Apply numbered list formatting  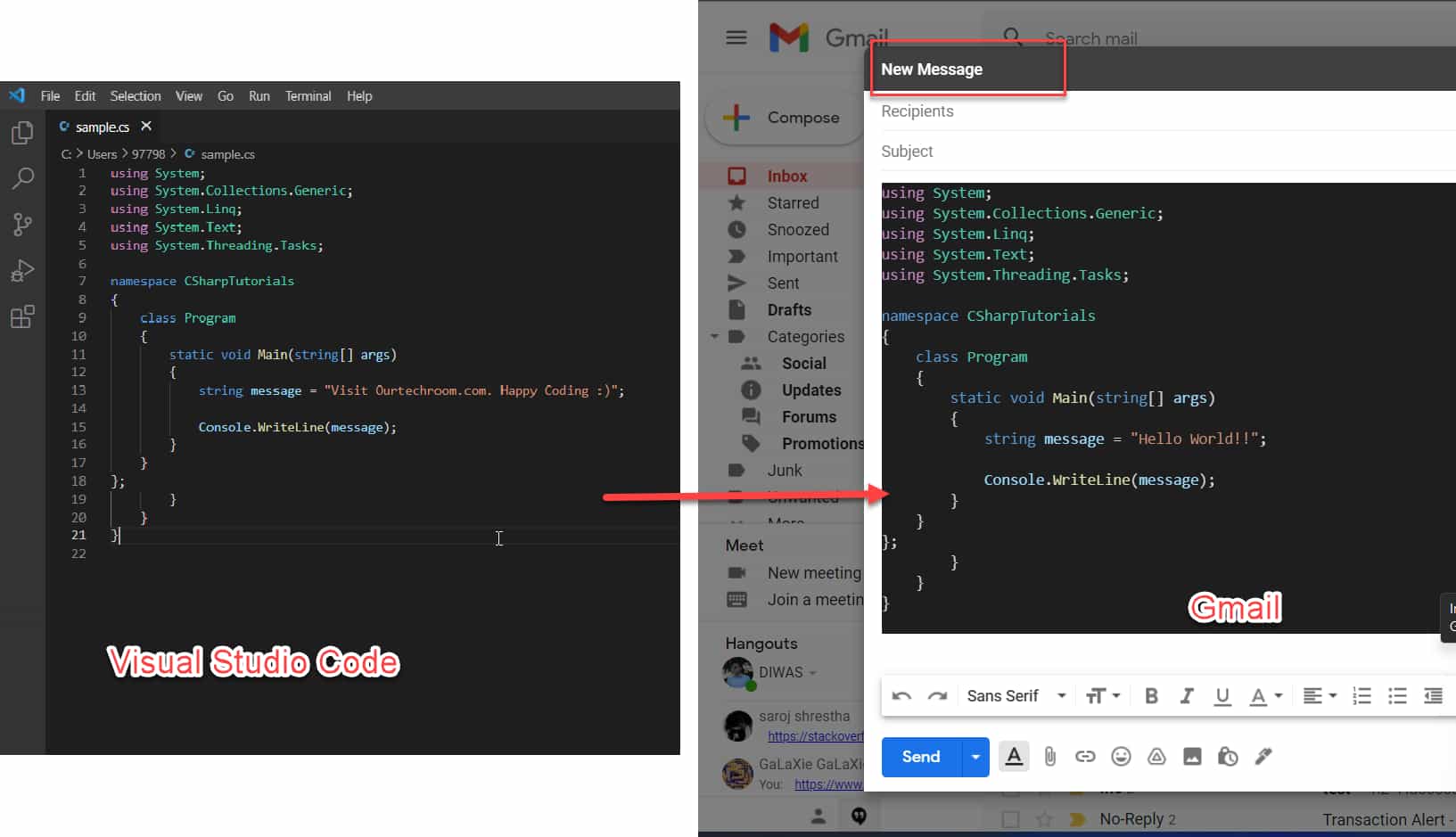pyautogui.click(x=1361, y=696)
